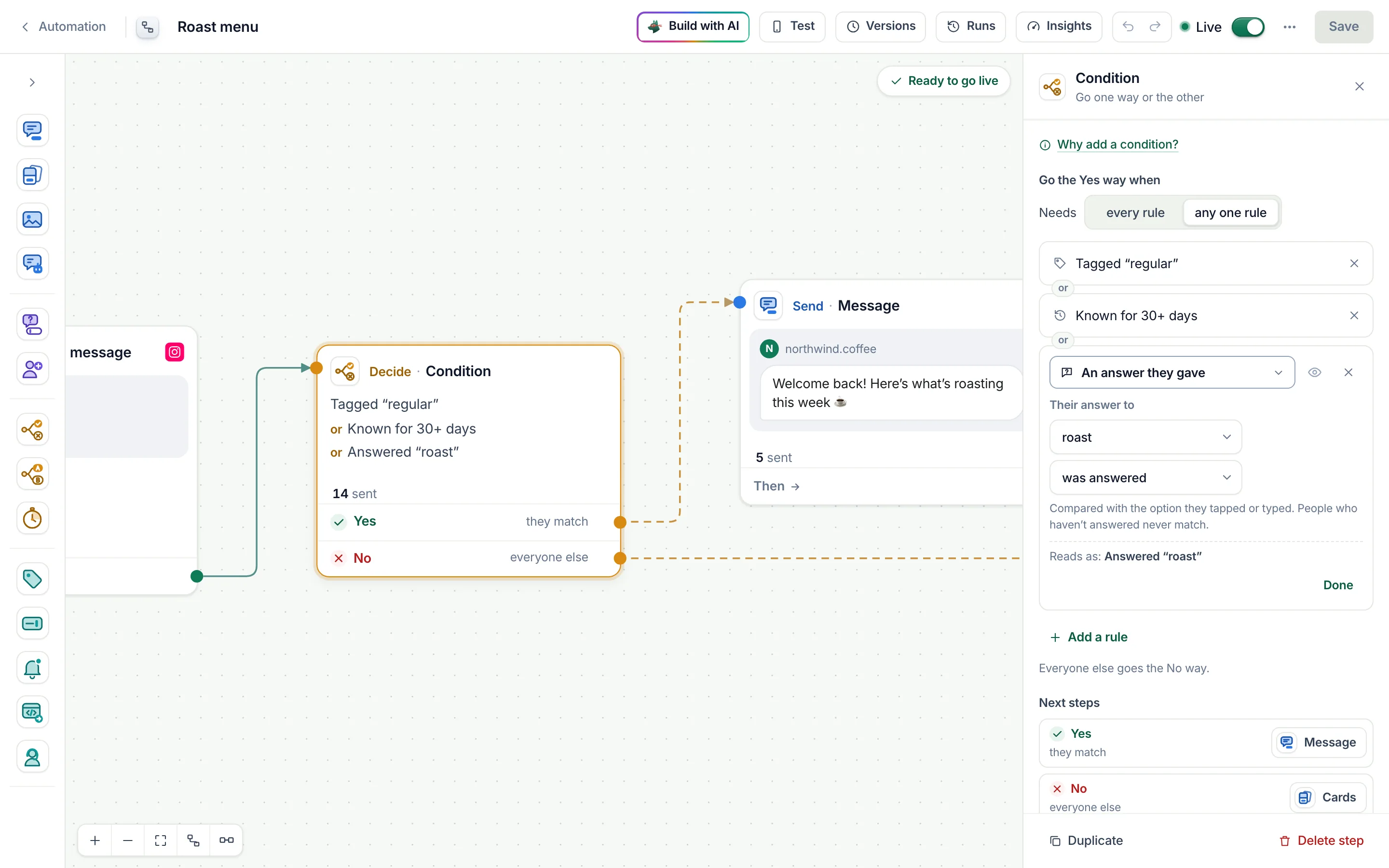Toggle the Live switch off
Viewport: 1389px width, 868px height.
(x=1248, y=27)
